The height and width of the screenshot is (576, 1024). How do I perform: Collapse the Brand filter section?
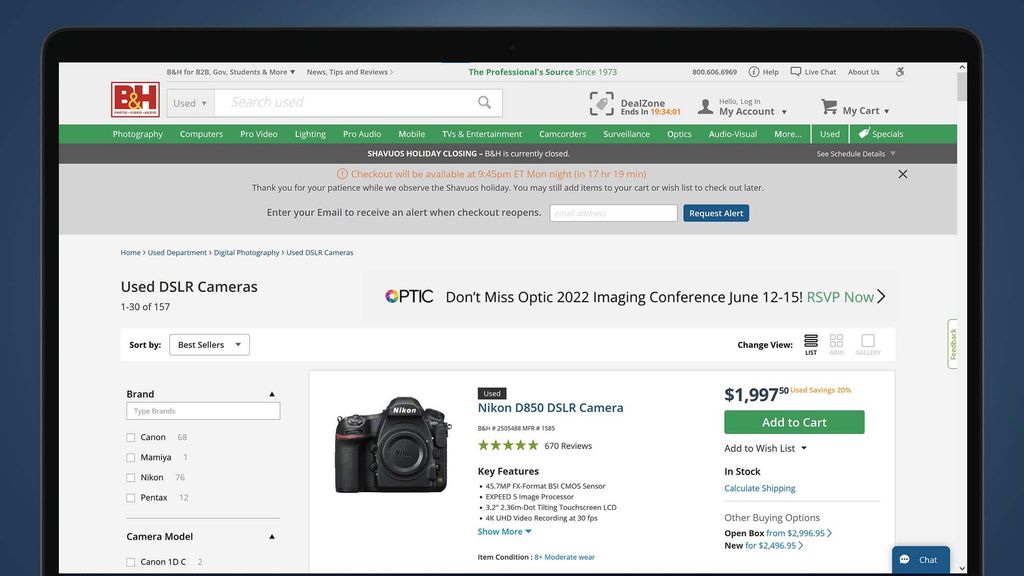[271, 393]
